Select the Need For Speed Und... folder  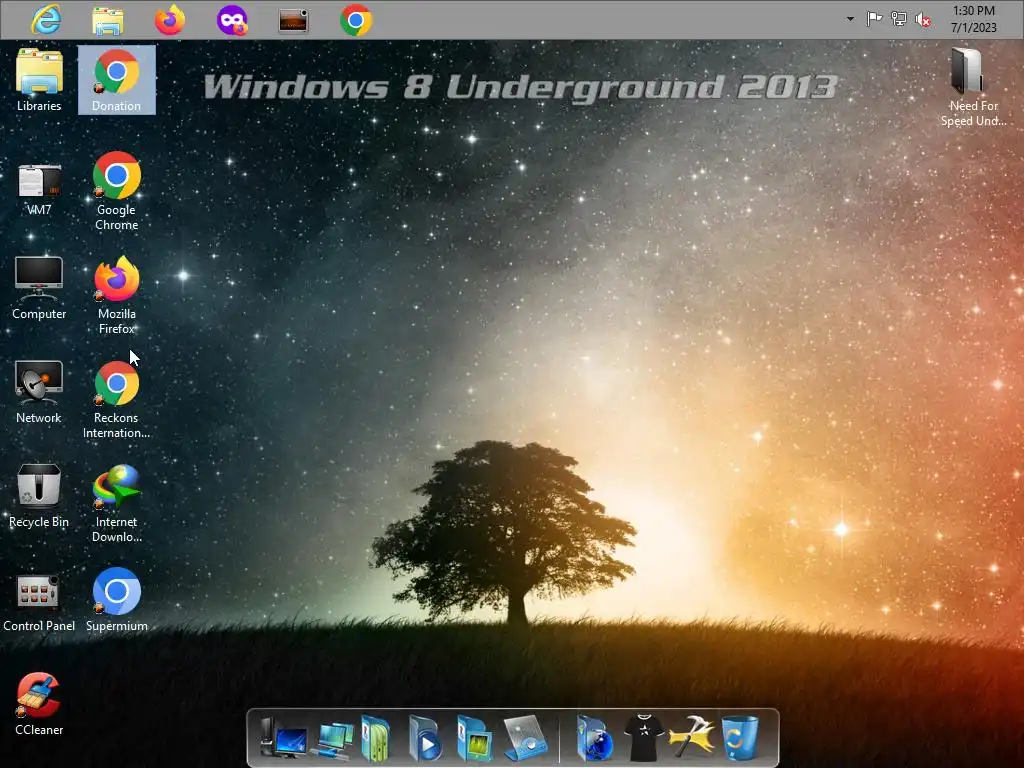point(973,87)
